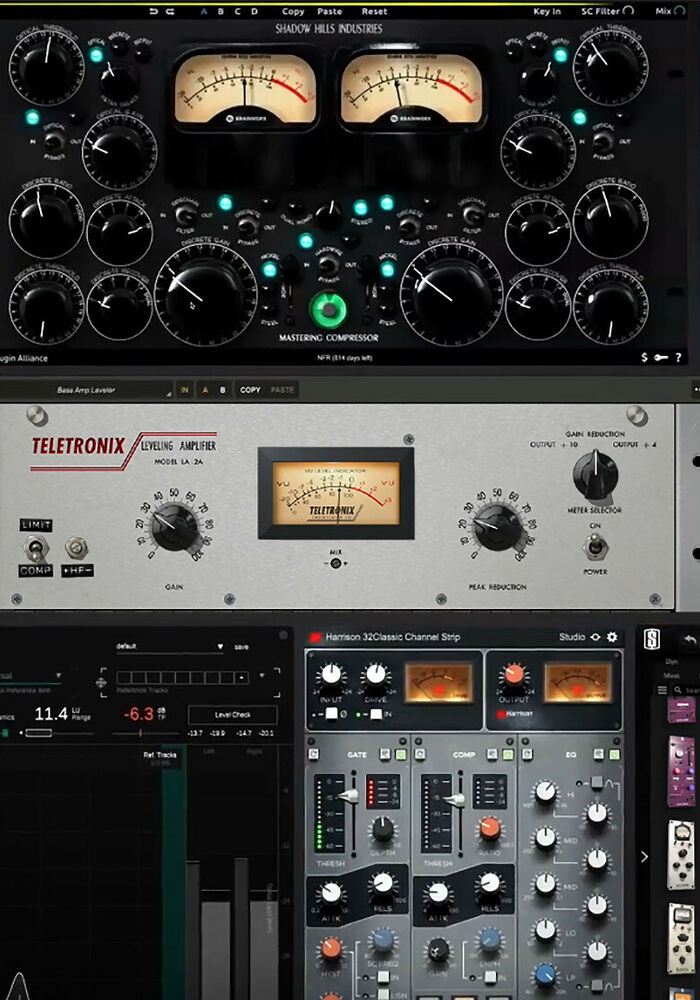700x1000 pixels.
Task: Click the Teletronix Peak Reduction knob
Action: (498, 526)
